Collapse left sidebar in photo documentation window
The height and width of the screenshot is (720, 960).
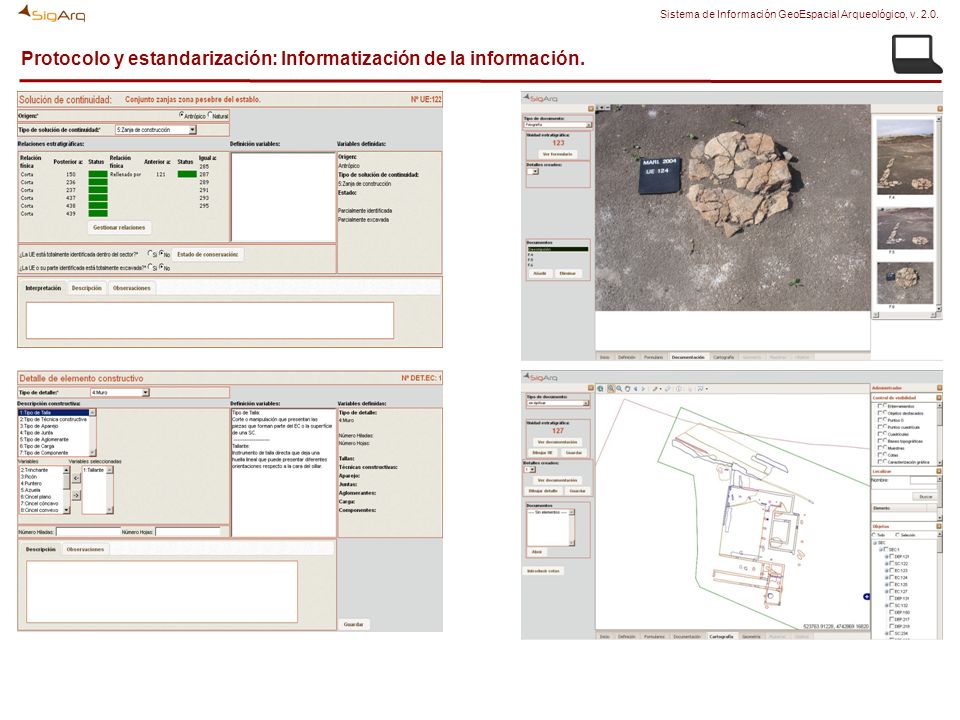(591, 109)
